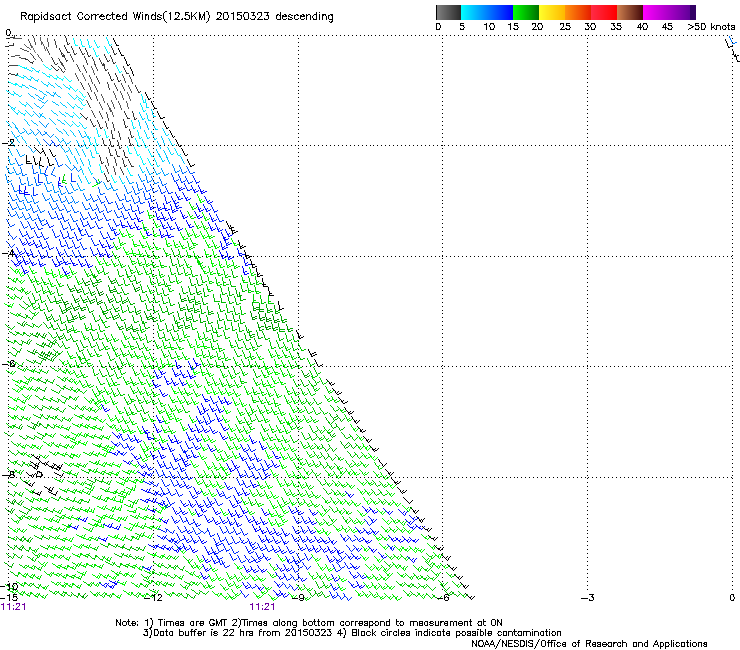Image resolution: width=740 pixels, height=650 pixels.
Task: Click the "20" label under the color bar
Action: point(537,27)
